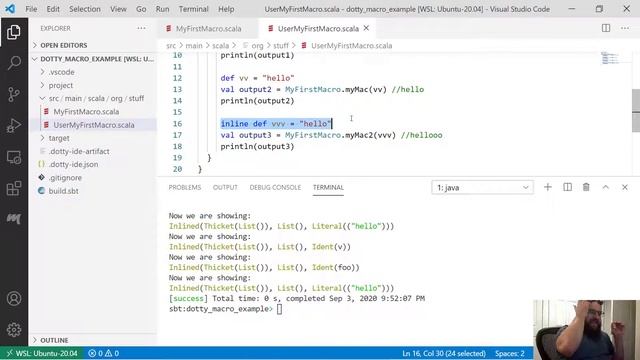Screen dimensions: 640x360
Task: Click the VS Code logo icon
Action: coord(10,9)
